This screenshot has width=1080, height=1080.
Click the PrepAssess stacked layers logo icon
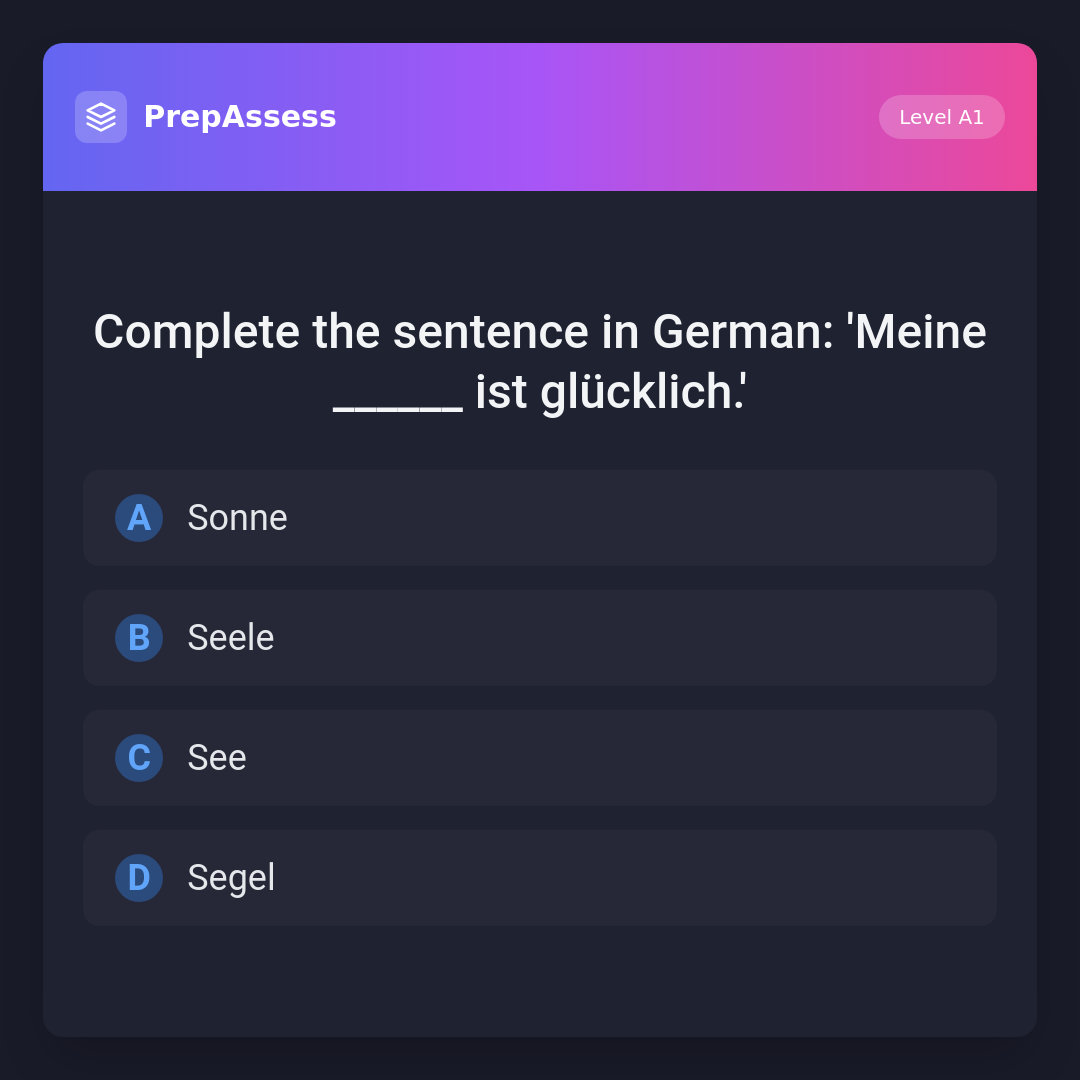101,117
